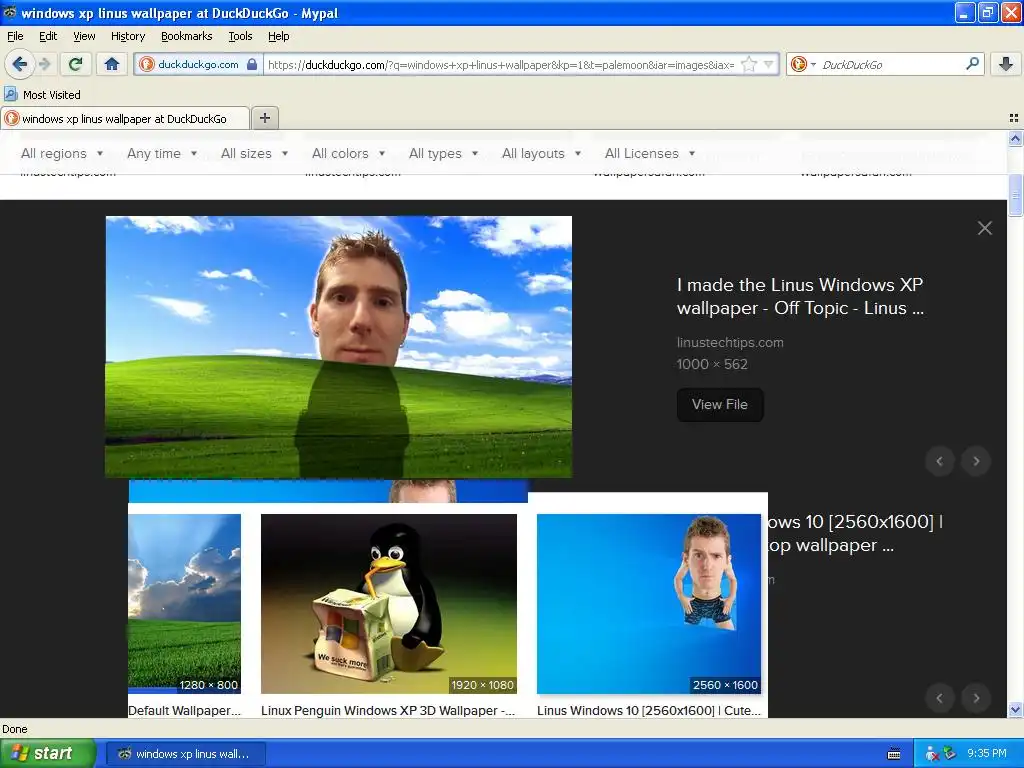Click the padlock security icon
1024x768 pixels.
click(x=252, y=64)
